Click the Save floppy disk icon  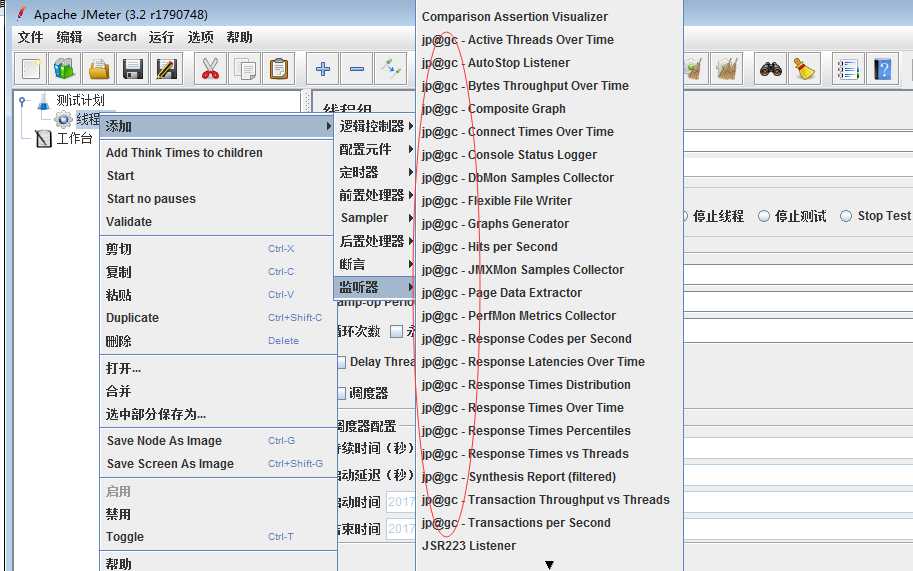point(133,69)
